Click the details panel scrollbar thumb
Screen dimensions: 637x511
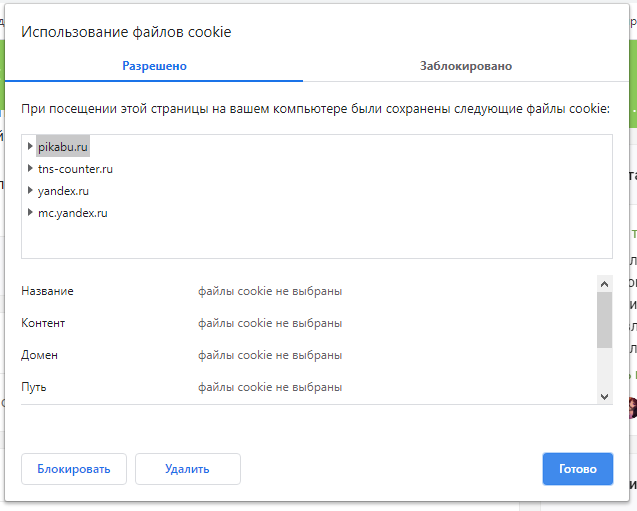click(x=604, y=320)
